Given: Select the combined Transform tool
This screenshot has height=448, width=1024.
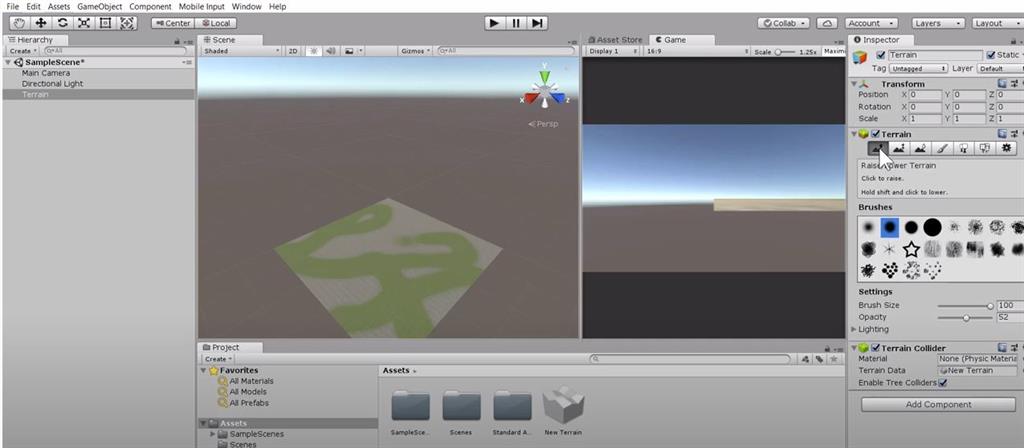Looking at the screenshot, I should (x=127, y=23).
